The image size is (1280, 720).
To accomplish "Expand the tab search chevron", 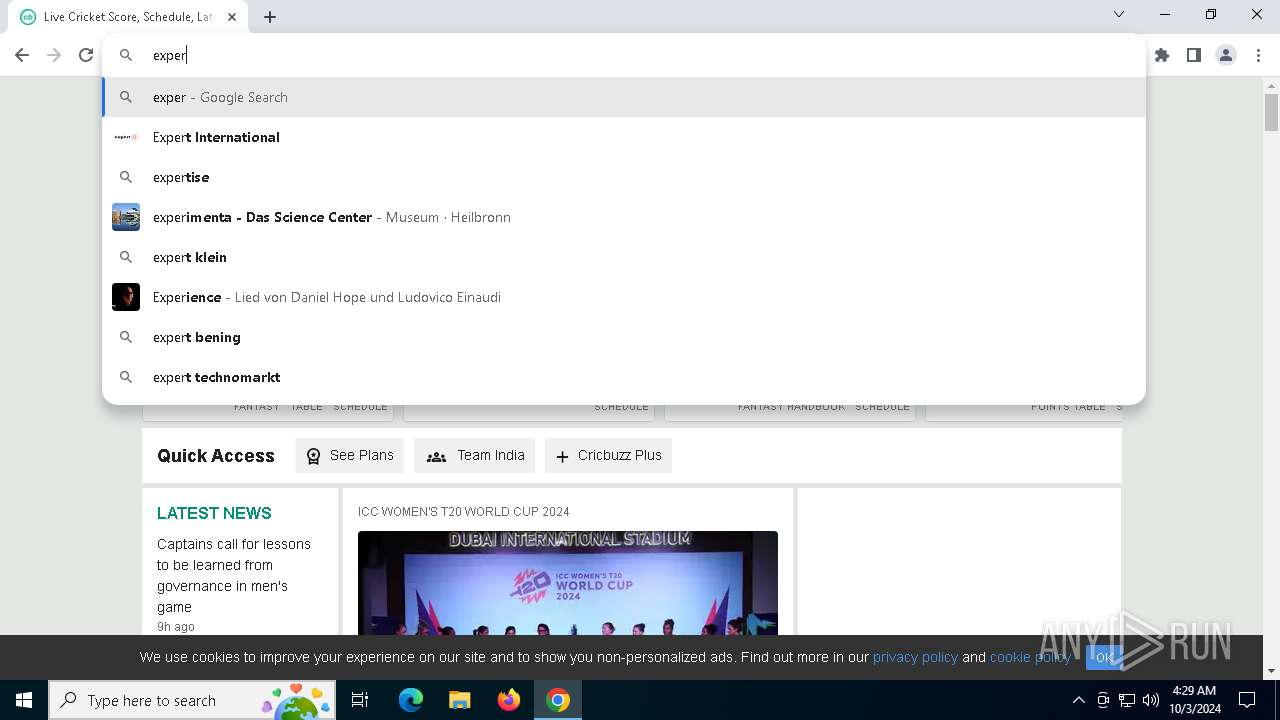I will click(1119, 14).
